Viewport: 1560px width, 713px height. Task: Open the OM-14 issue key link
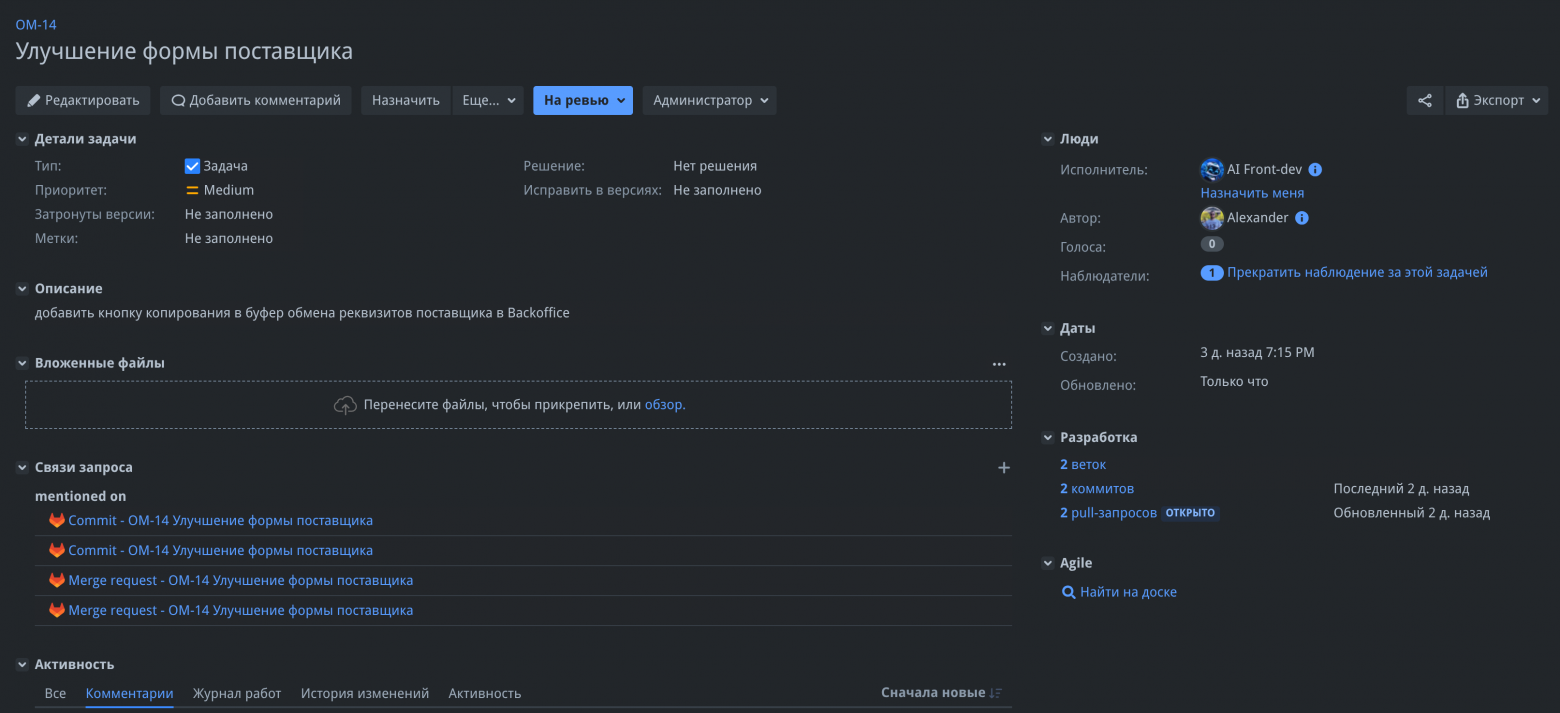[x=36, y=24]
